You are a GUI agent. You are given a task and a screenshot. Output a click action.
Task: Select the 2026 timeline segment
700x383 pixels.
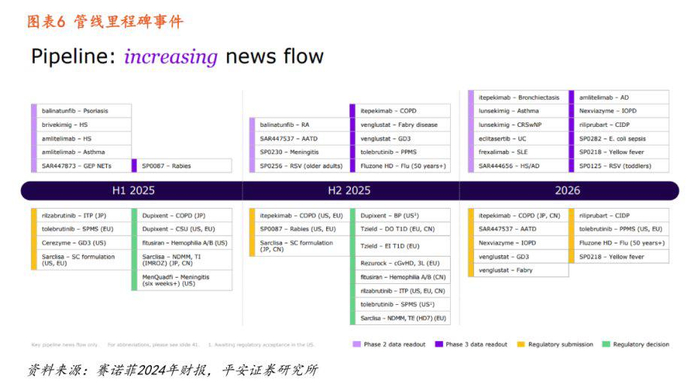pyautogui.click(x=569, y=191)
